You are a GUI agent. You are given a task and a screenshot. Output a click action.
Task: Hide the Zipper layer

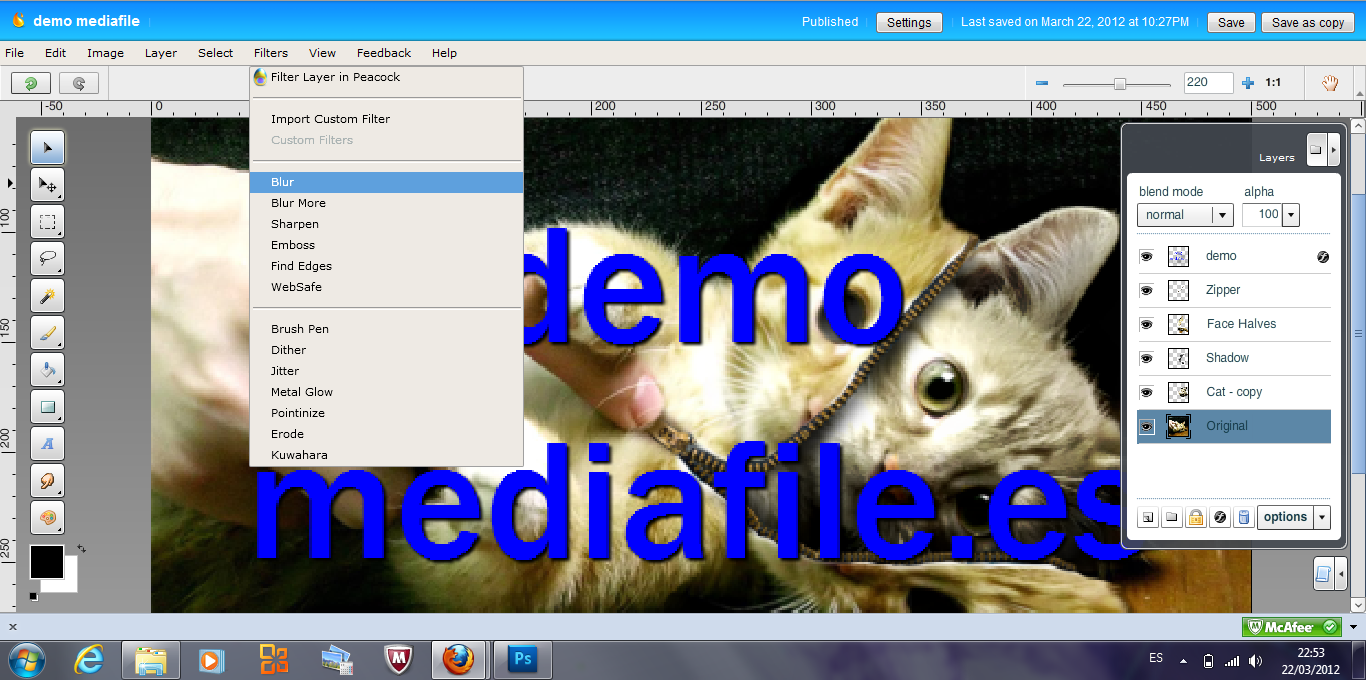click(1145, 290)
